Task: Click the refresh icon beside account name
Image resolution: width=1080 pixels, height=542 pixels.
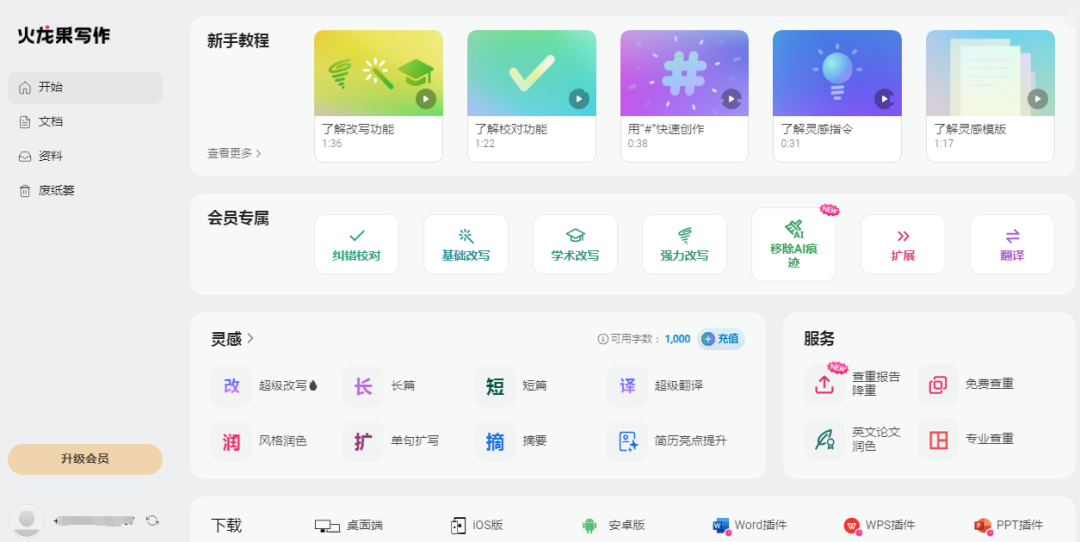Action: (152, 521)
